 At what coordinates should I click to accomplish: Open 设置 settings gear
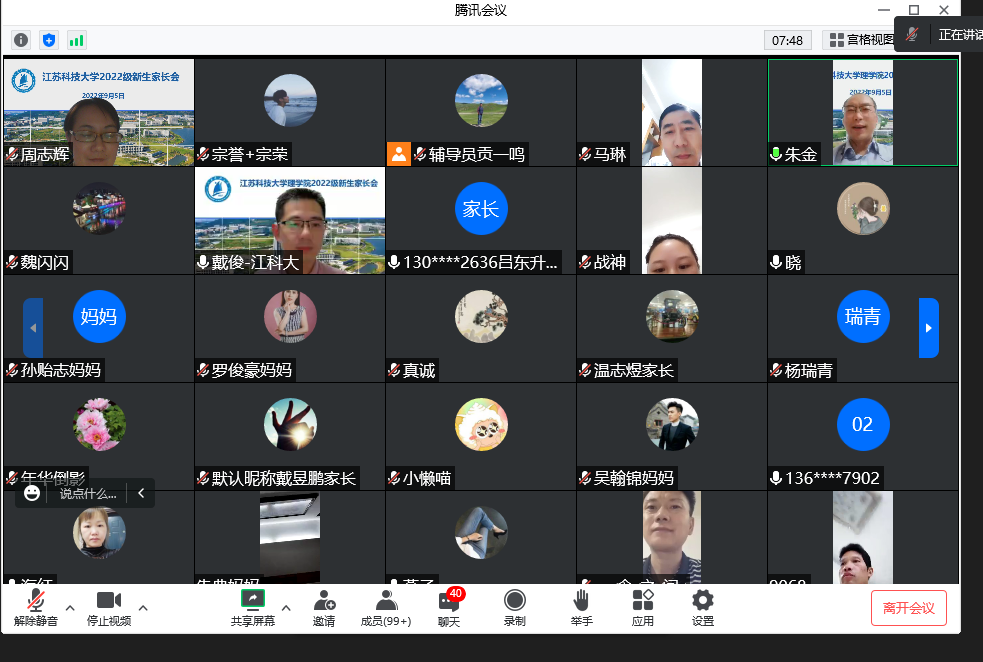click(703, 607)
